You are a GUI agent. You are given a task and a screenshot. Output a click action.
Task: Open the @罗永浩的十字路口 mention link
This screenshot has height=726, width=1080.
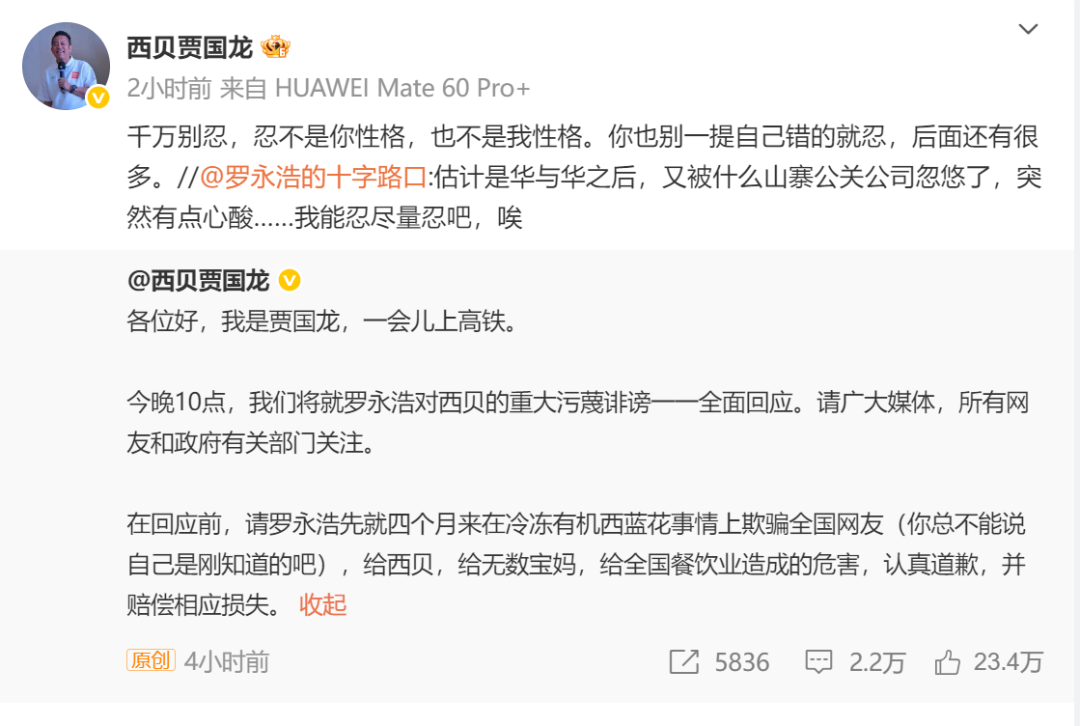[x=313, y=177]
